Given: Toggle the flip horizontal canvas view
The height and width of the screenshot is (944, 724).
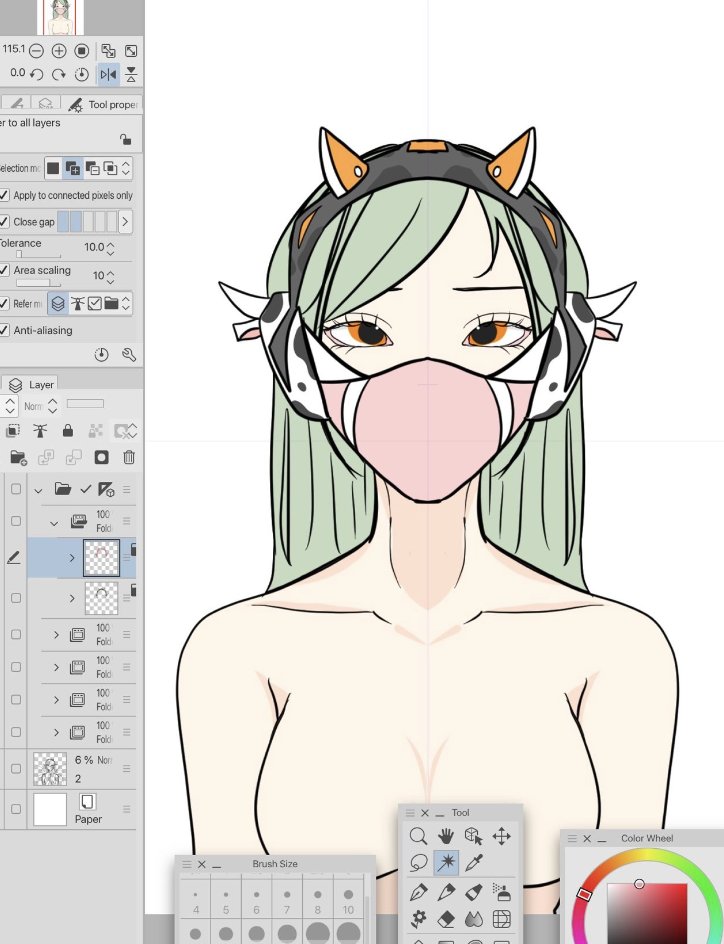Looking at the screenshot, I should point(108,74).
